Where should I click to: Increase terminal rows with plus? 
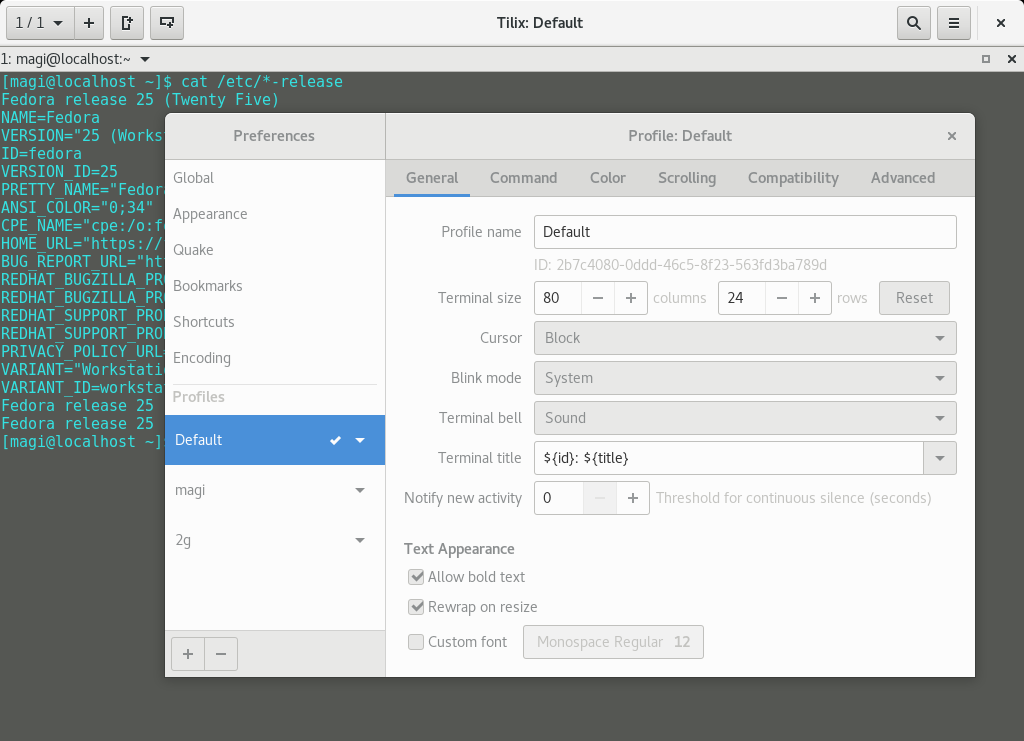coord(815,298)
